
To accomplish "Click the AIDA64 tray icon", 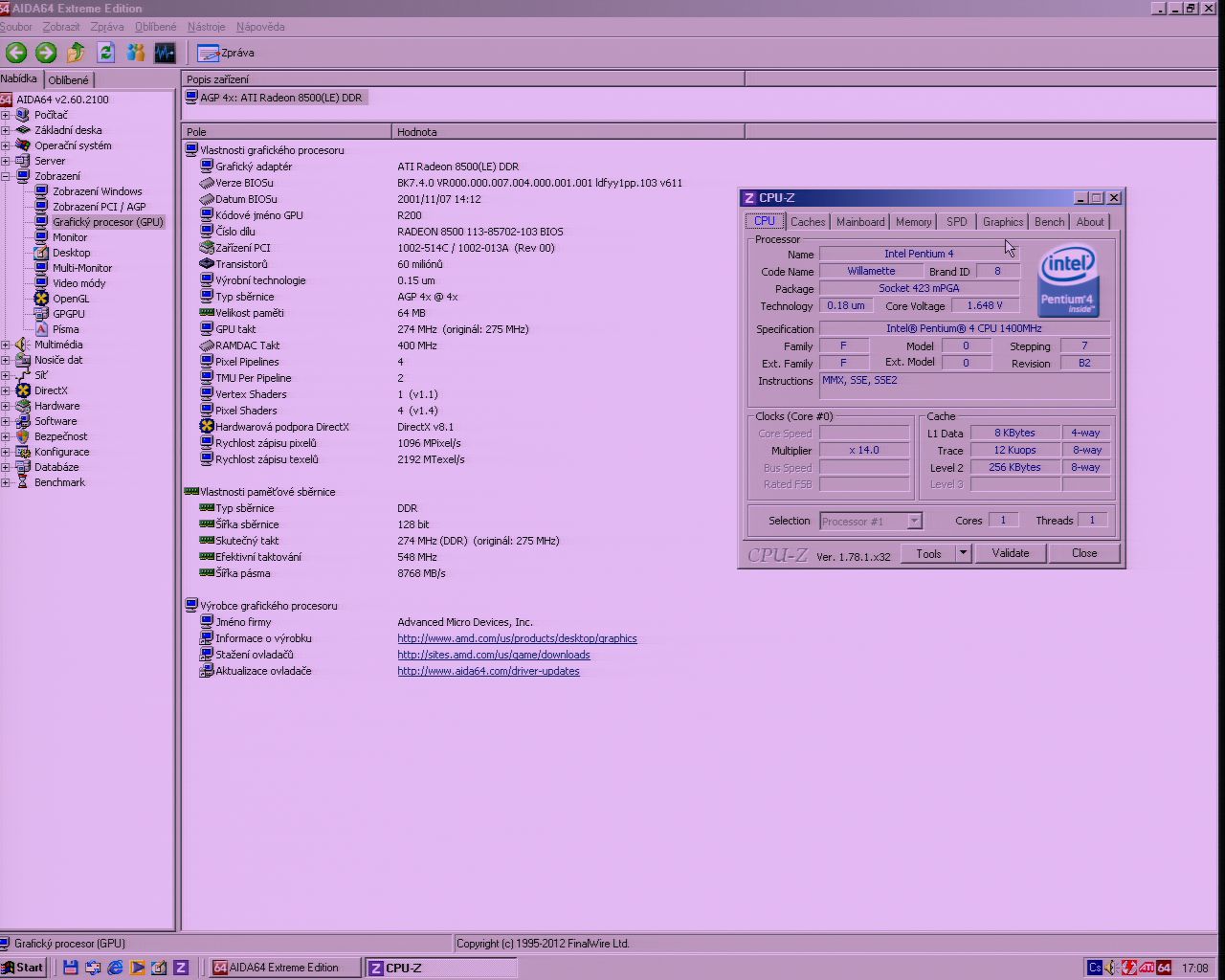I will click(1164, 968).
